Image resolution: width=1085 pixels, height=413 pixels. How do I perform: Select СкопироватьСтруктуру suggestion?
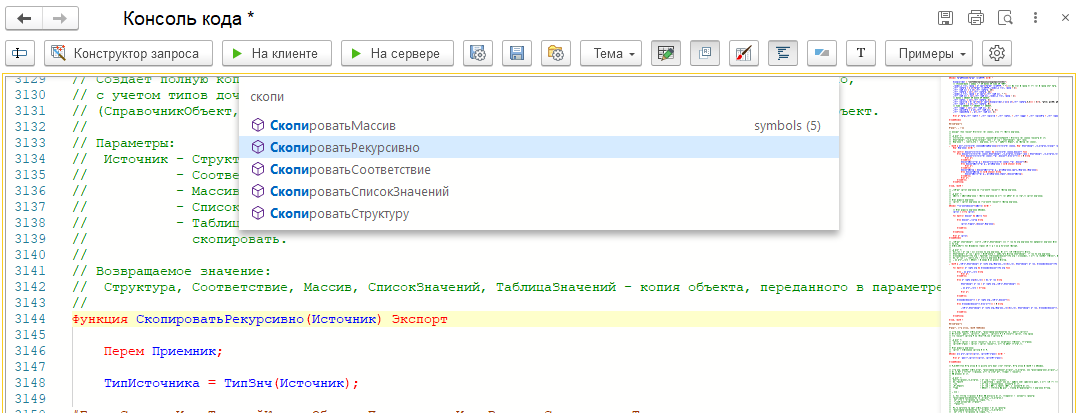point(539,214)
